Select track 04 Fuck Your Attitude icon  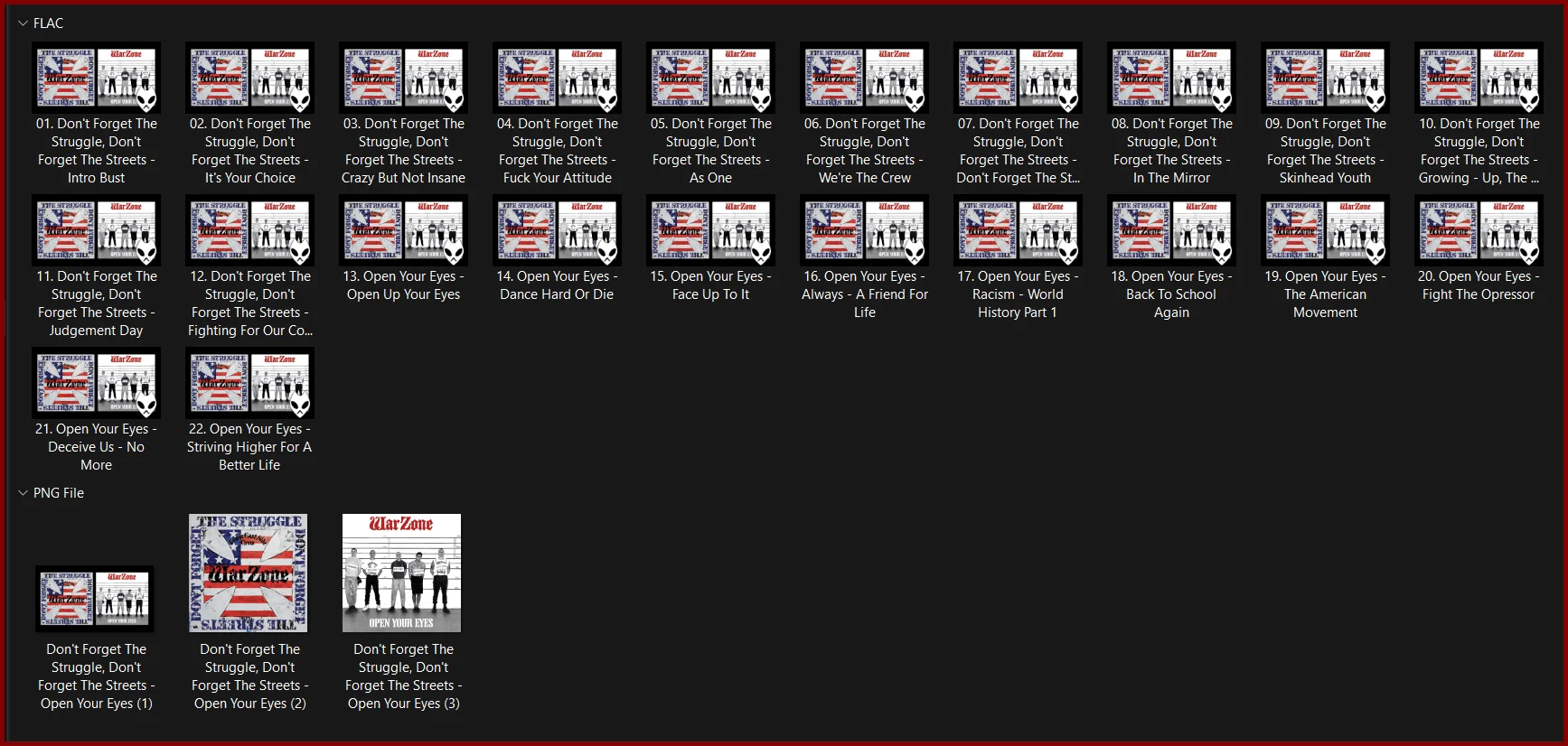click(x=558, y=78)
